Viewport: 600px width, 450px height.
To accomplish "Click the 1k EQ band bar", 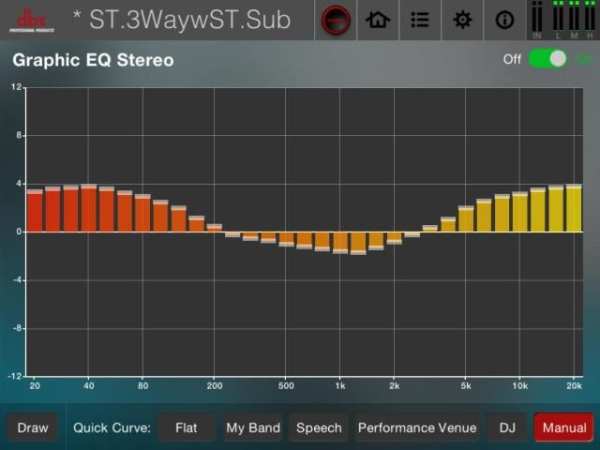I will point(340,243).
